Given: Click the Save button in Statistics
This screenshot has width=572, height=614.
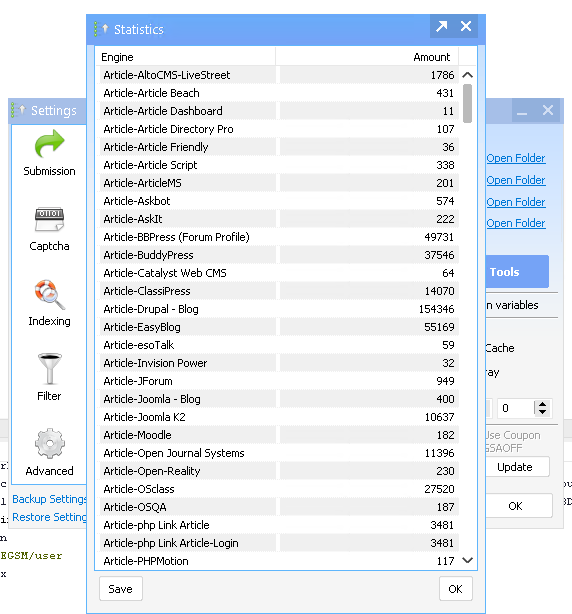Looking at the screenshot, I should pos(121,589).
